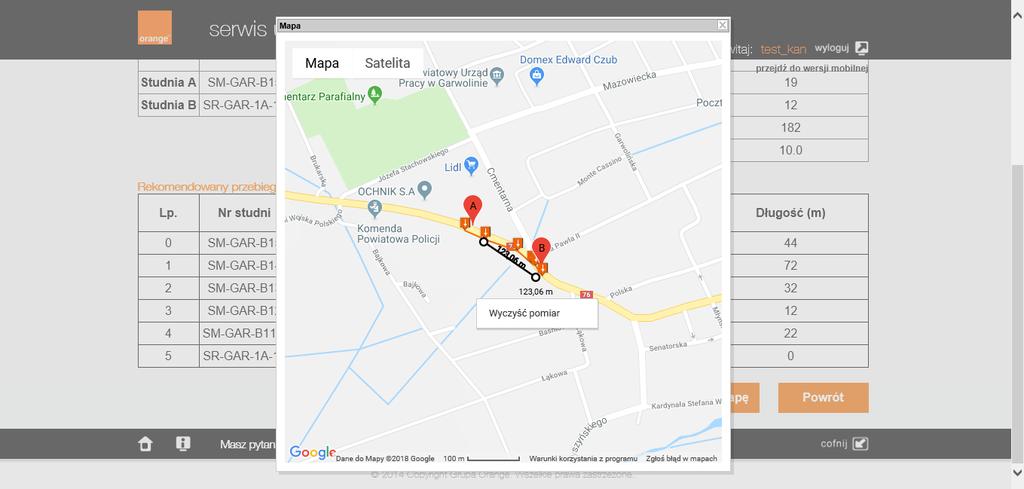1024x489 pixels.
Task: Click the Studnia A row header
Action: point(168,82)
